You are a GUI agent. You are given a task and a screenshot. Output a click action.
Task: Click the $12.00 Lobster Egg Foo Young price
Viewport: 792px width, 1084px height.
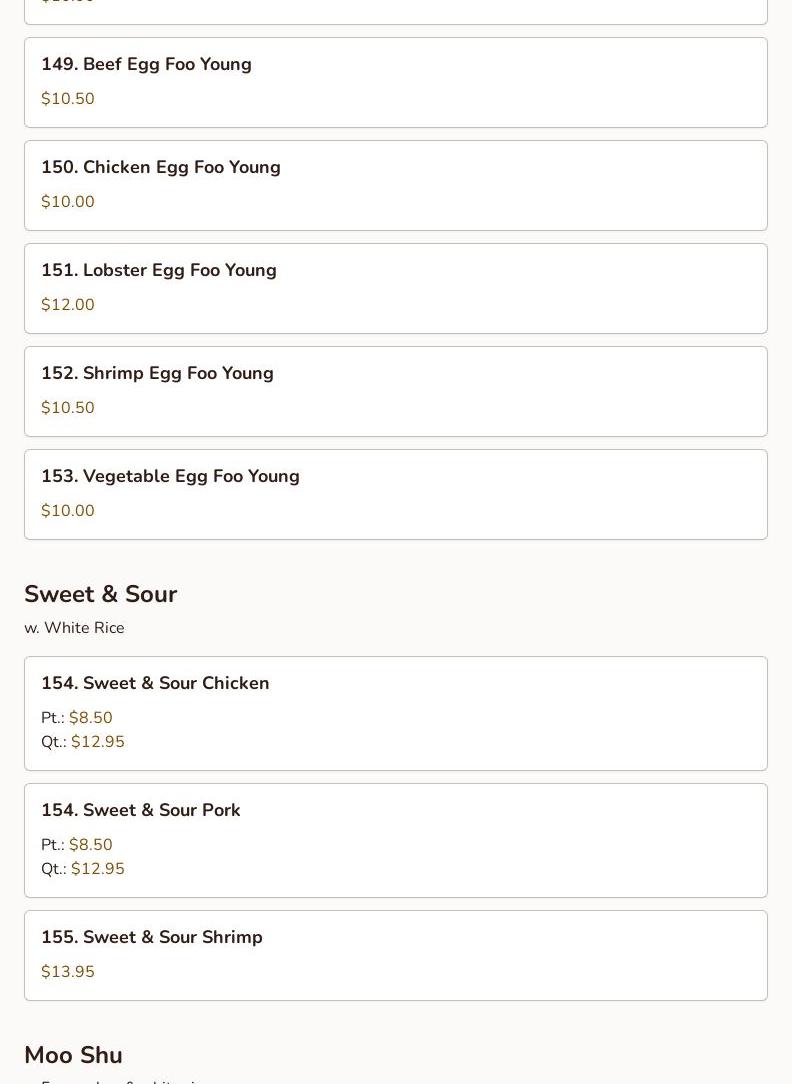pyautogui.click(x=68, y=305)
